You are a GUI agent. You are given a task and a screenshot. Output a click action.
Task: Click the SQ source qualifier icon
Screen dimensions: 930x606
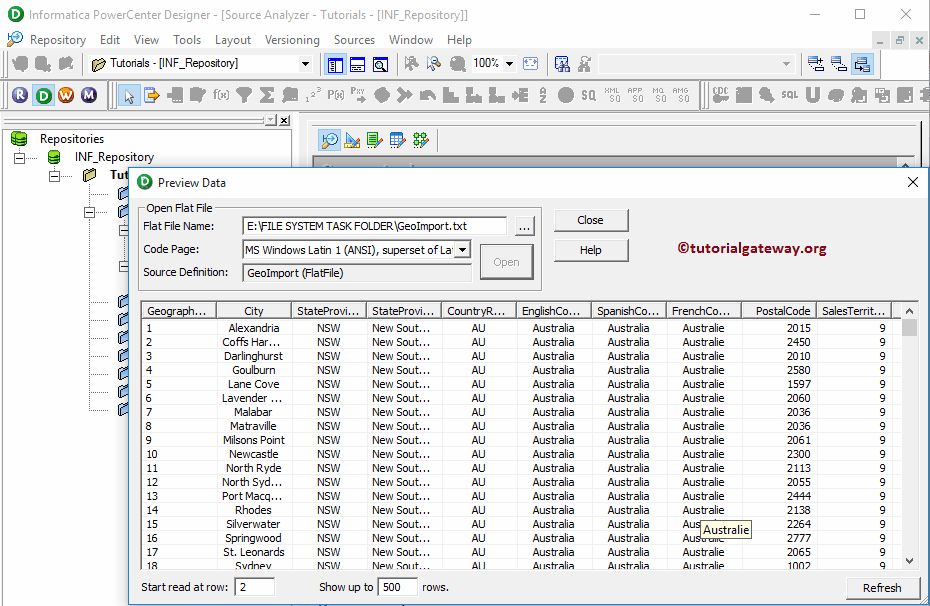pos(588,95)
